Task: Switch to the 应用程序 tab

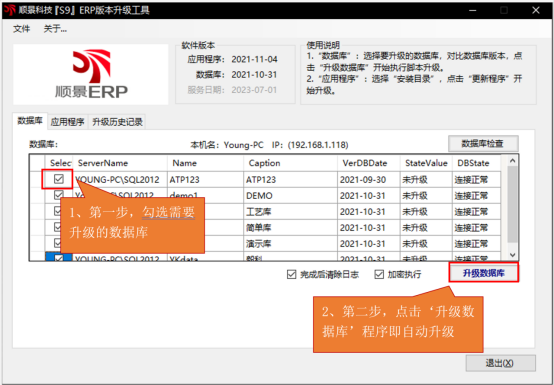Action: click(67, 122)
